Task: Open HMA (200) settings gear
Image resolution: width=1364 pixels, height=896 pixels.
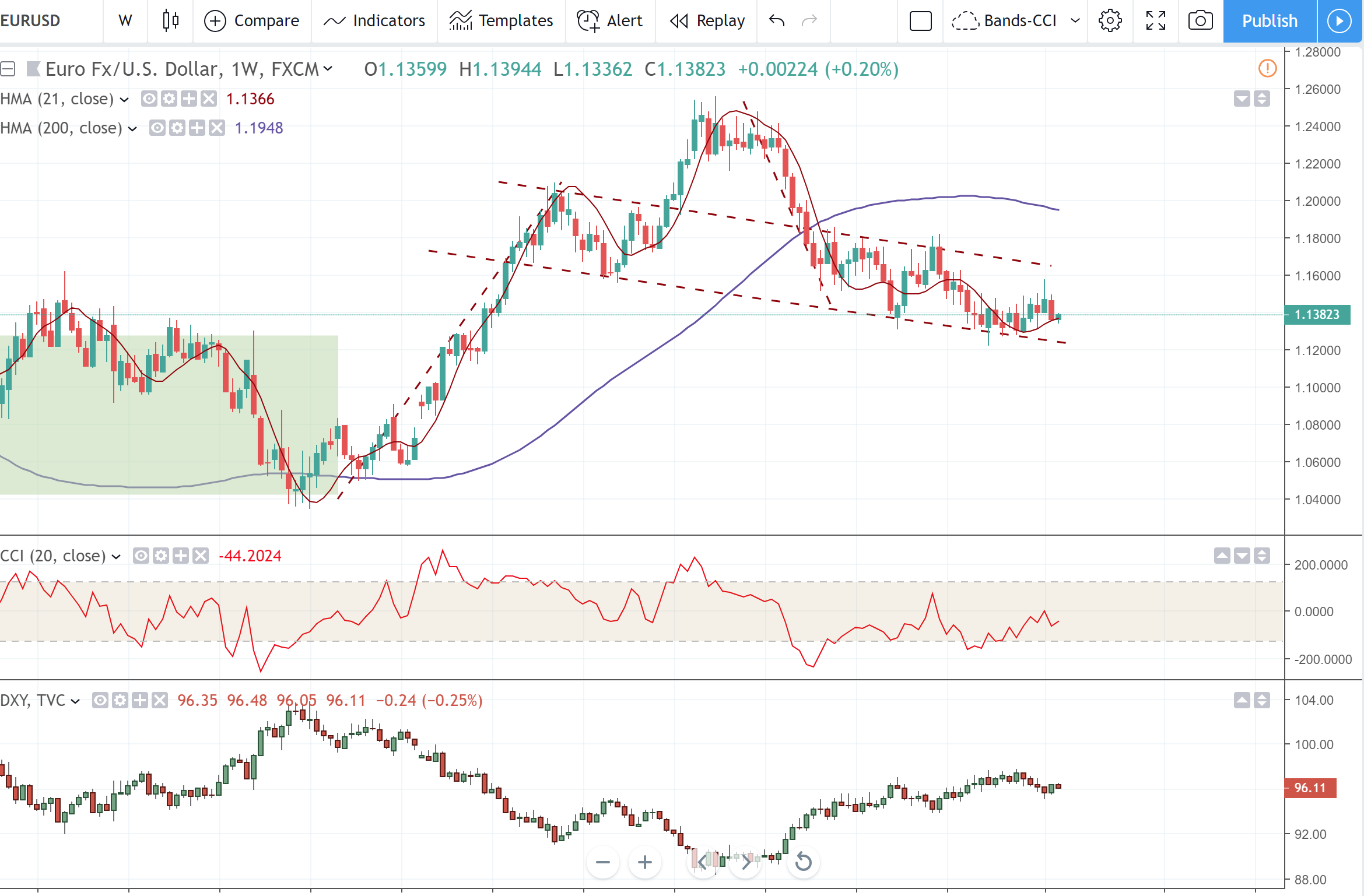Action: 177,128
